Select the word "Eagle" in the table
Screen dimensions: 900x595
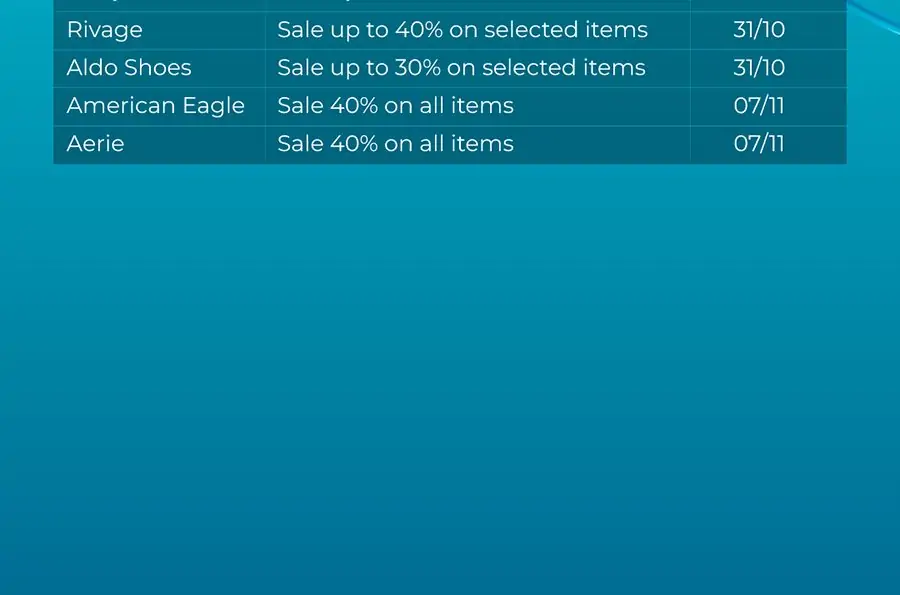point(214,106)
